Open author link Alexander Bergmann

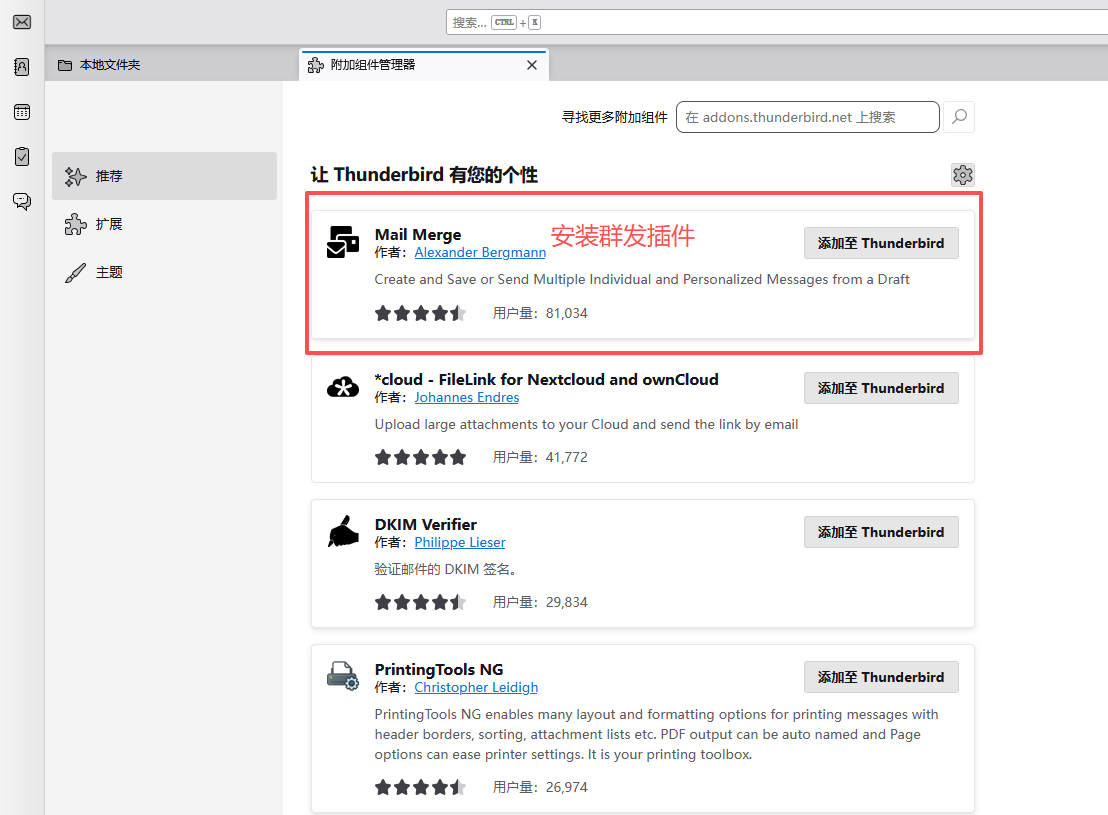(480, 252)
